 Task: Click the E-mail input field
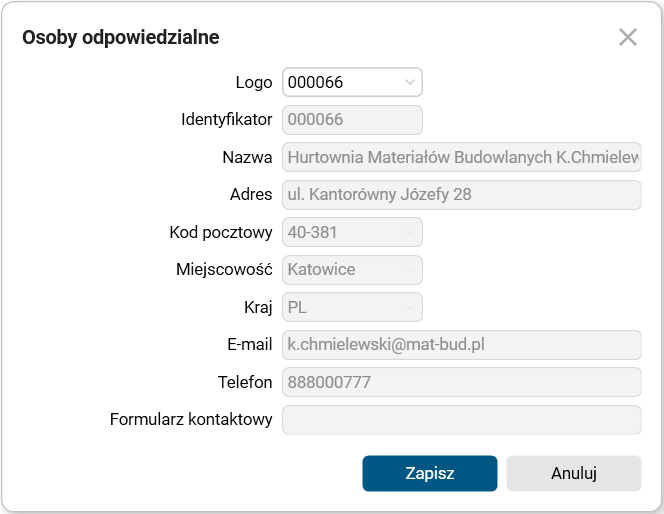pos(461,345)
